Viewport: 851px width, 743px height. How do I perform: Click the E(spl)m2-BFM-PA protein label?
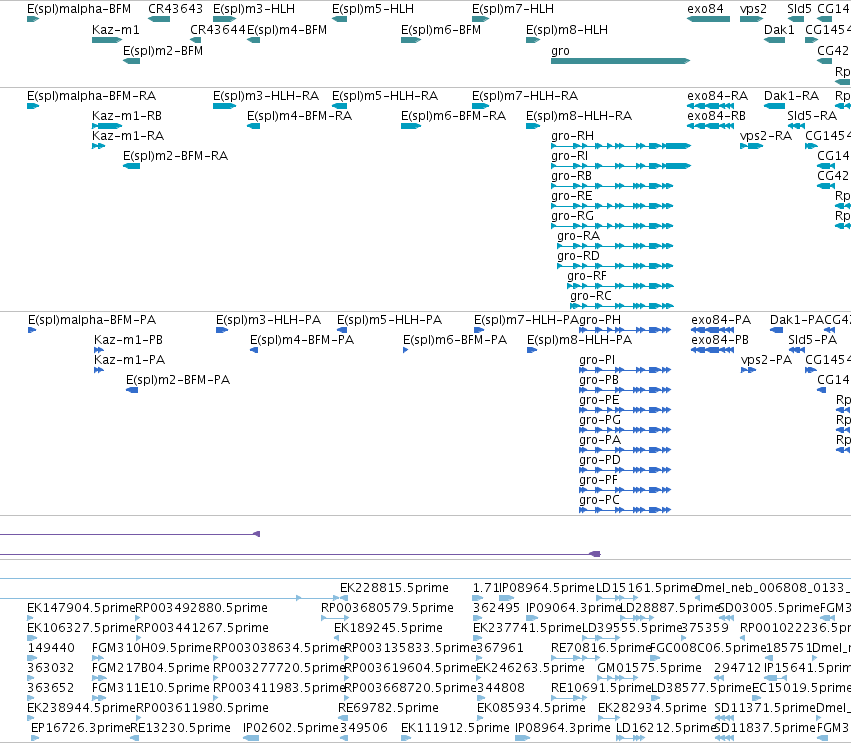coord(178,380)
